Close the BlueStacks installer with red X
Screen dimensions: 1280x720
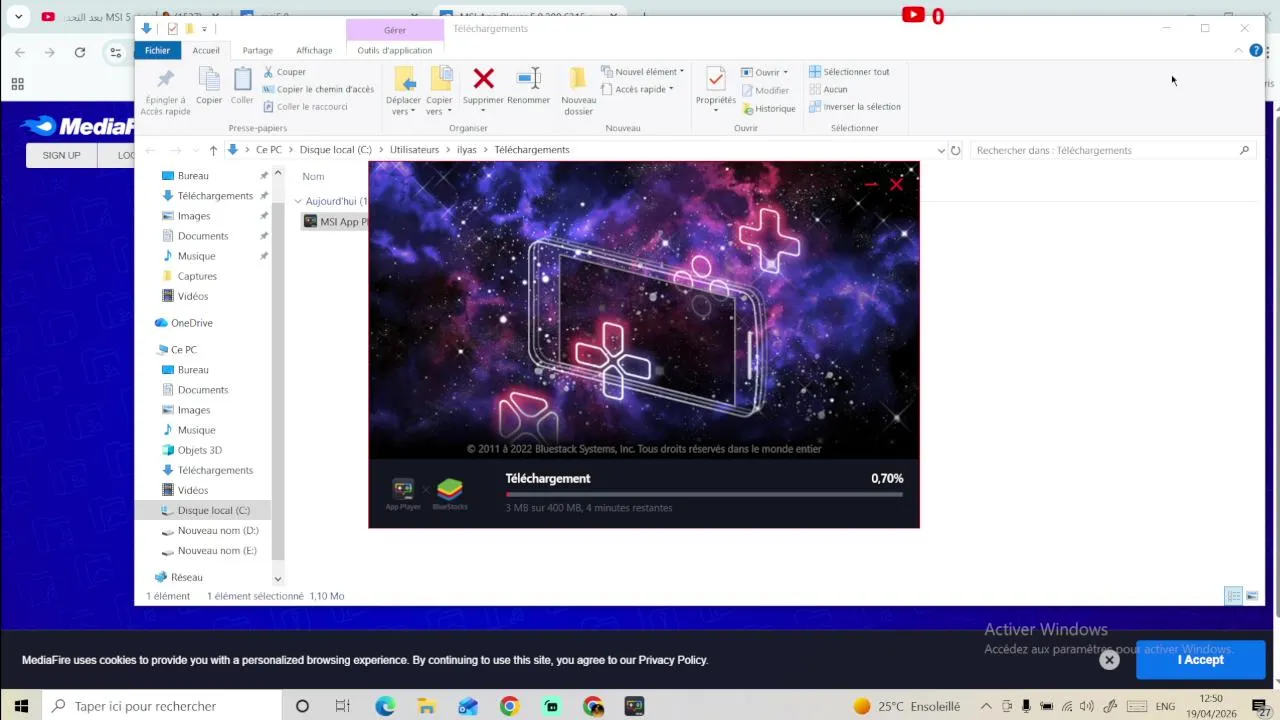click(896, 184)
